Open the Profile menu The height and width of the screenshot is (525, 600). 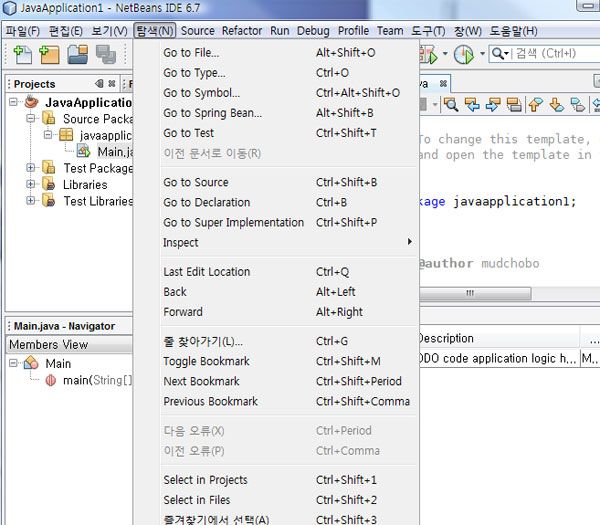coord(353,31)
